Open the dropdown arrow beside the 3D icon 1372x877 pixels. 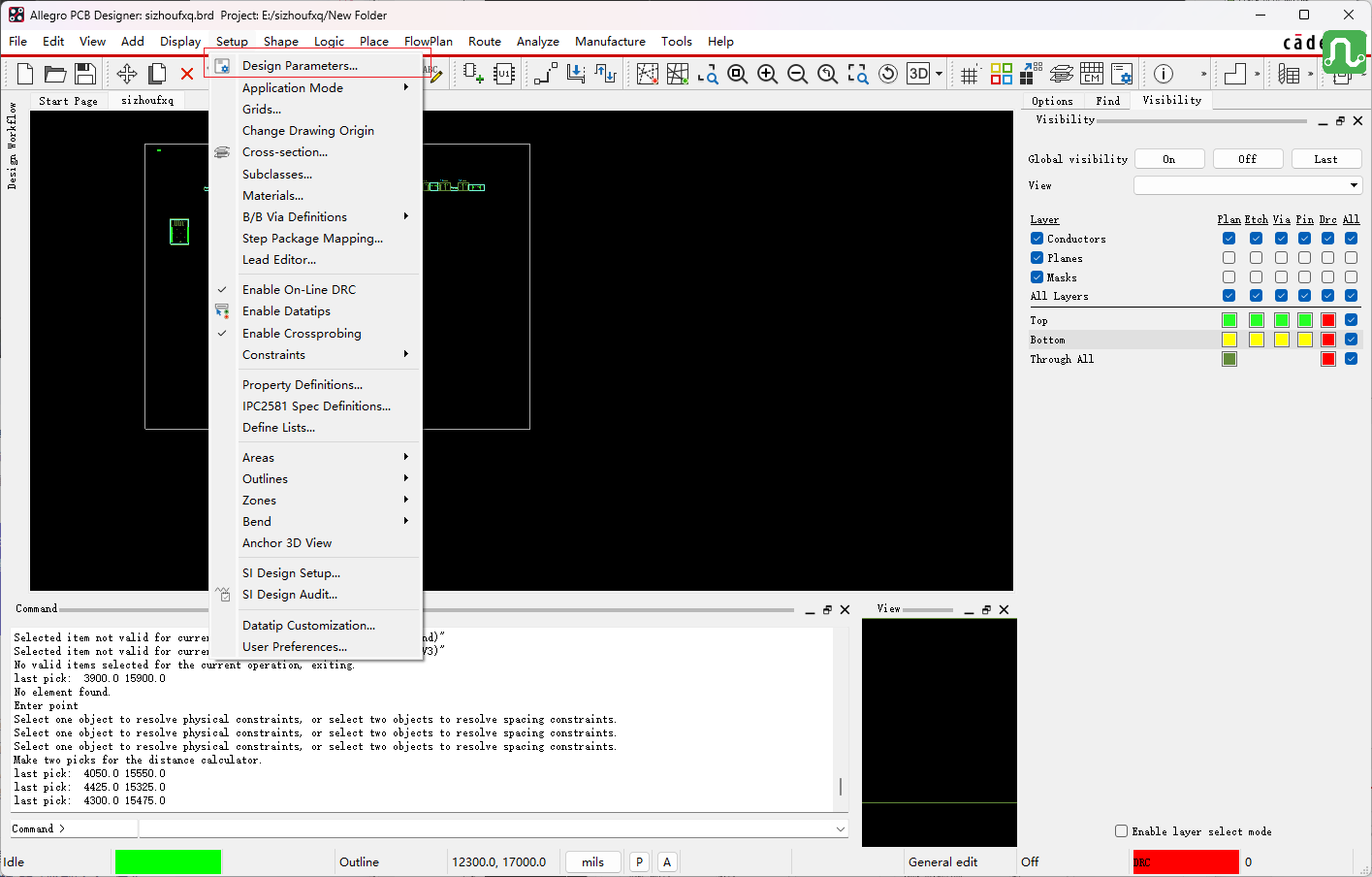(x=939, y=74)
